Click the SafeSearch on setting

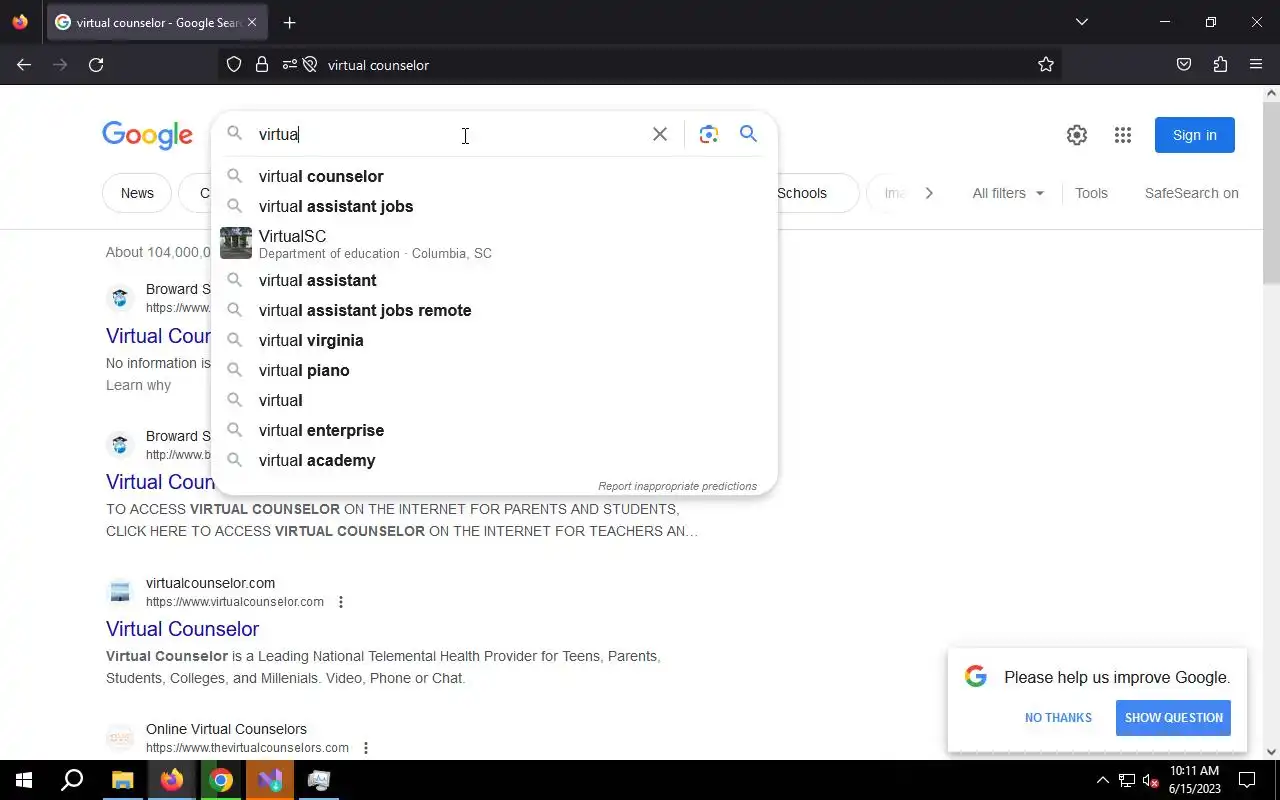pos(1191,193)
